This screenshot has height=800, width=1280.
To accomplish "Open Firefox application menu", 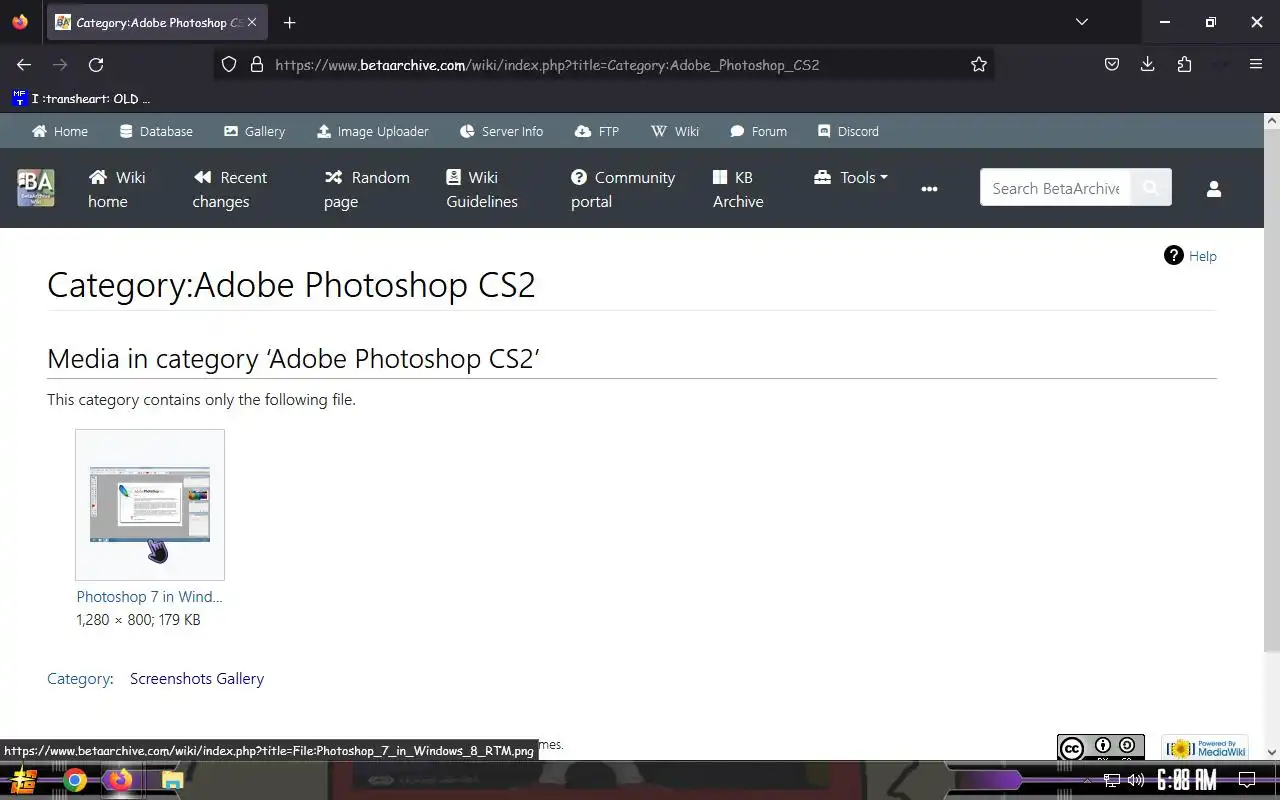I will 1256,64.
